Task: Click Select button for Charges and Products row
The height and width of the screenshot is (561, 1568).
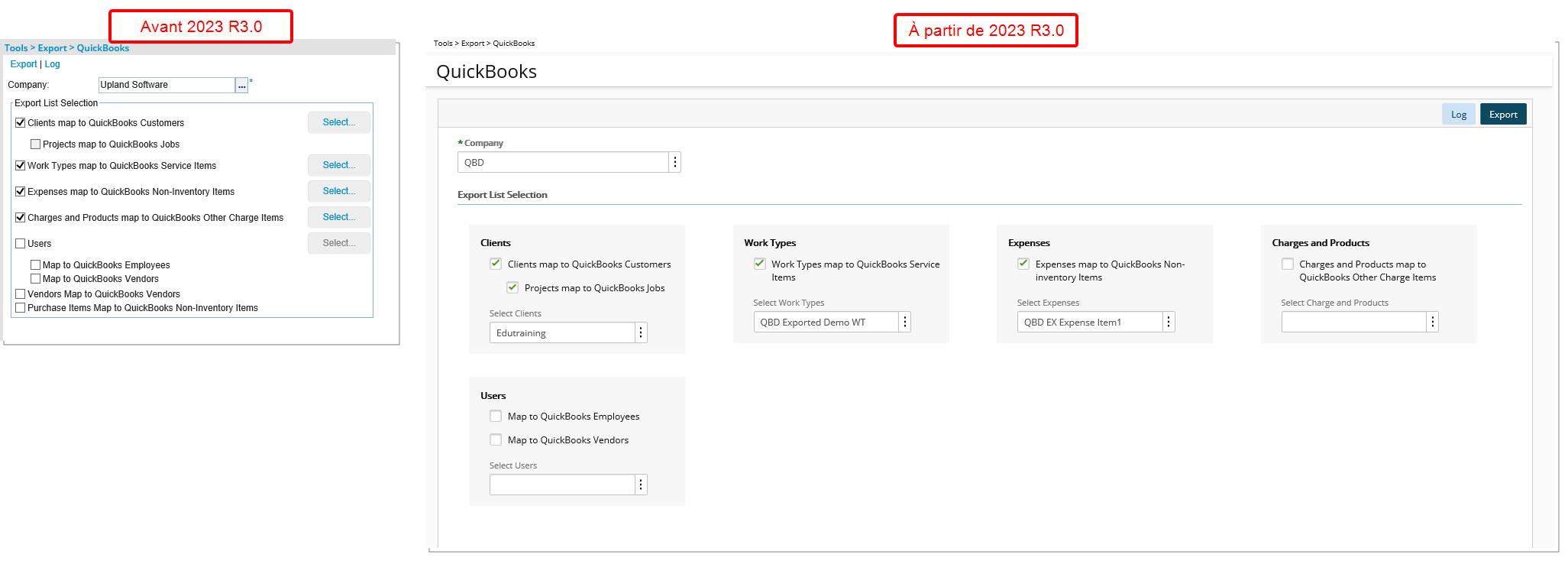Action: [339, 217]
